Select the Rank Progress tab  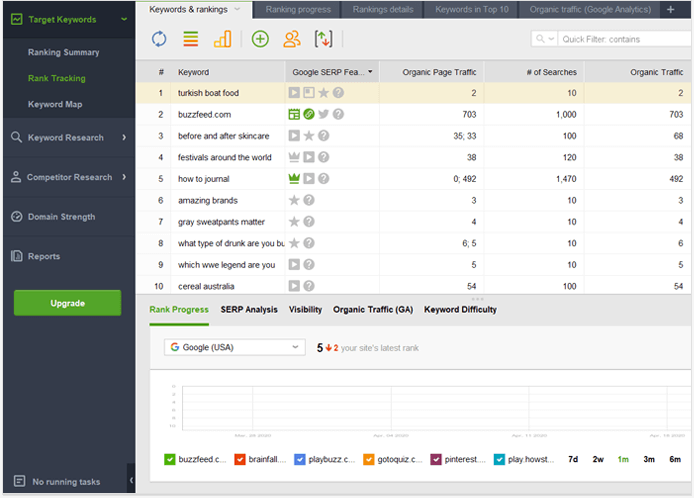point(179,309)
